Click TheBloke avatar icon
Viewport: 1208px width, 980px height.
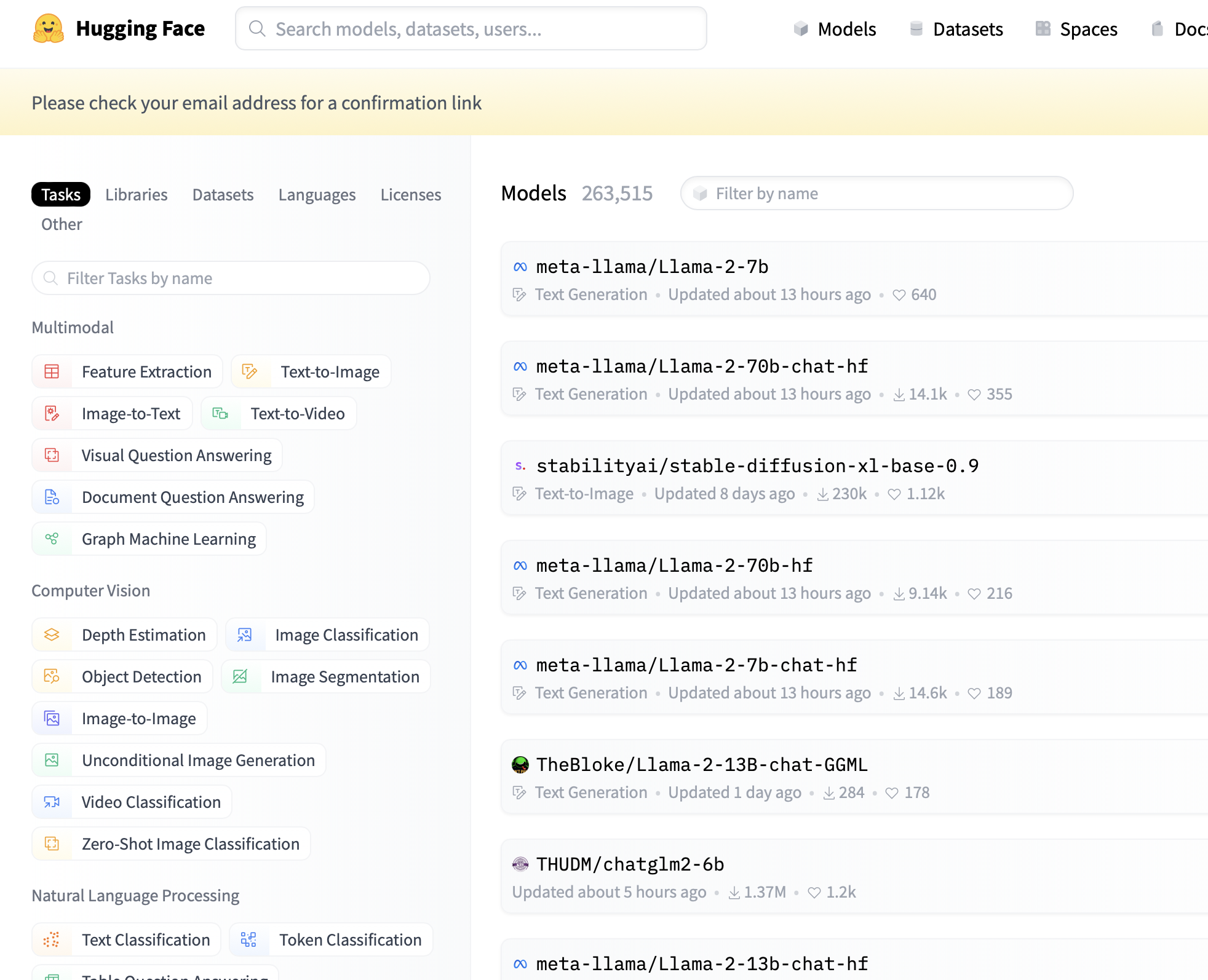(520, 765)
